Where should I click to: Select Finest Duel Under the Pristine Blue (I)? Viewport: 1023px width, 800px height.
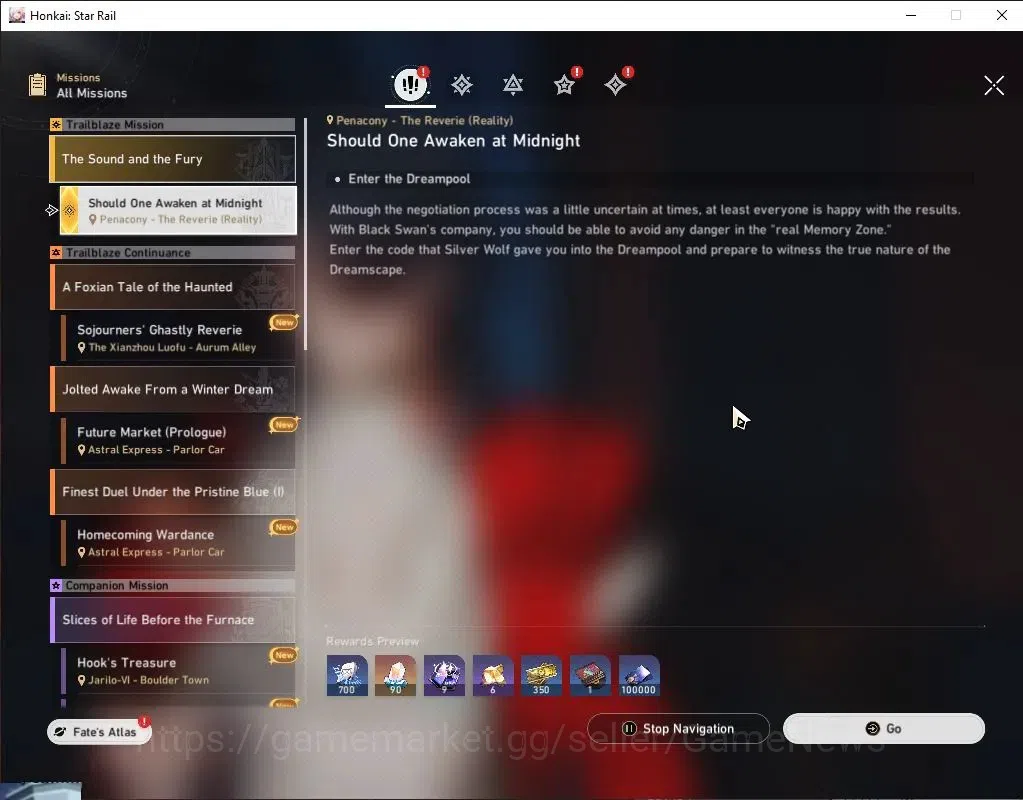[173, 491]
